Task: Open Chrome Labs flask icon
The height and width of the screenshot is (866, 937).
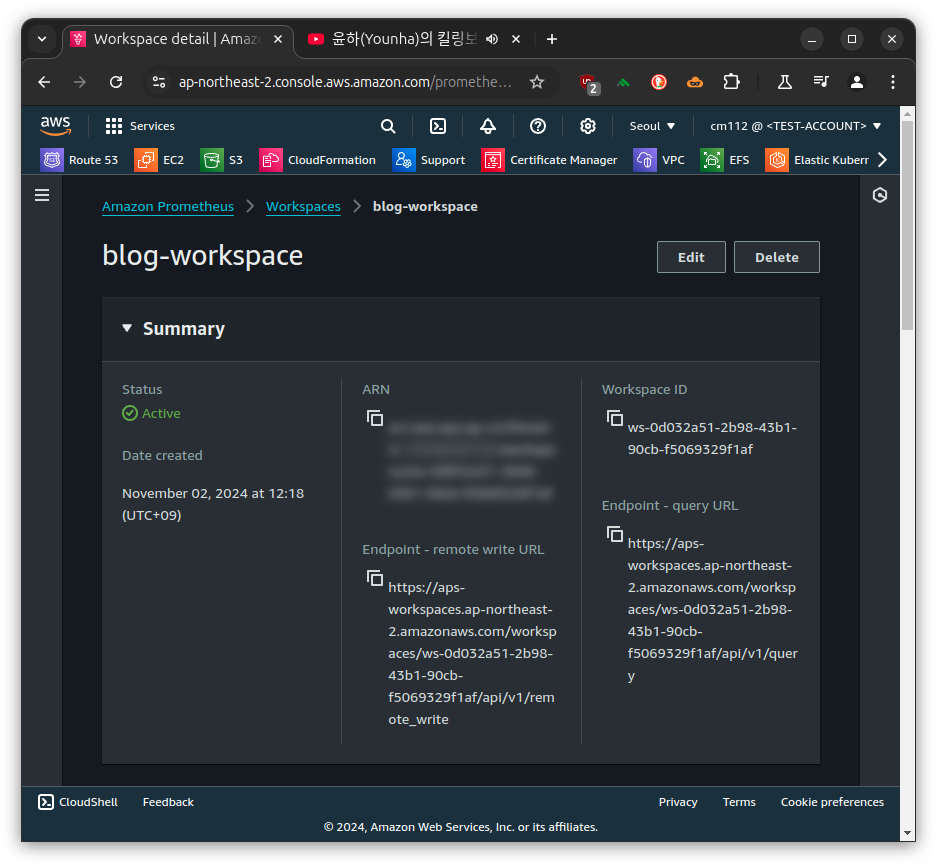Action: point(785,82)
